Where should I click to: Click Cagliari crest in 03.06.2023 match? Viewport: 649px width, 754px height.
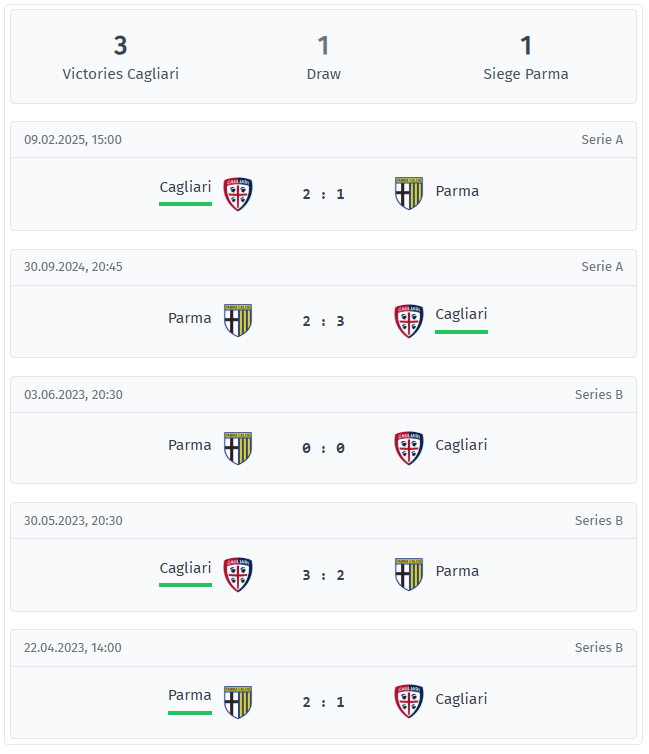[x=409, y=448]
